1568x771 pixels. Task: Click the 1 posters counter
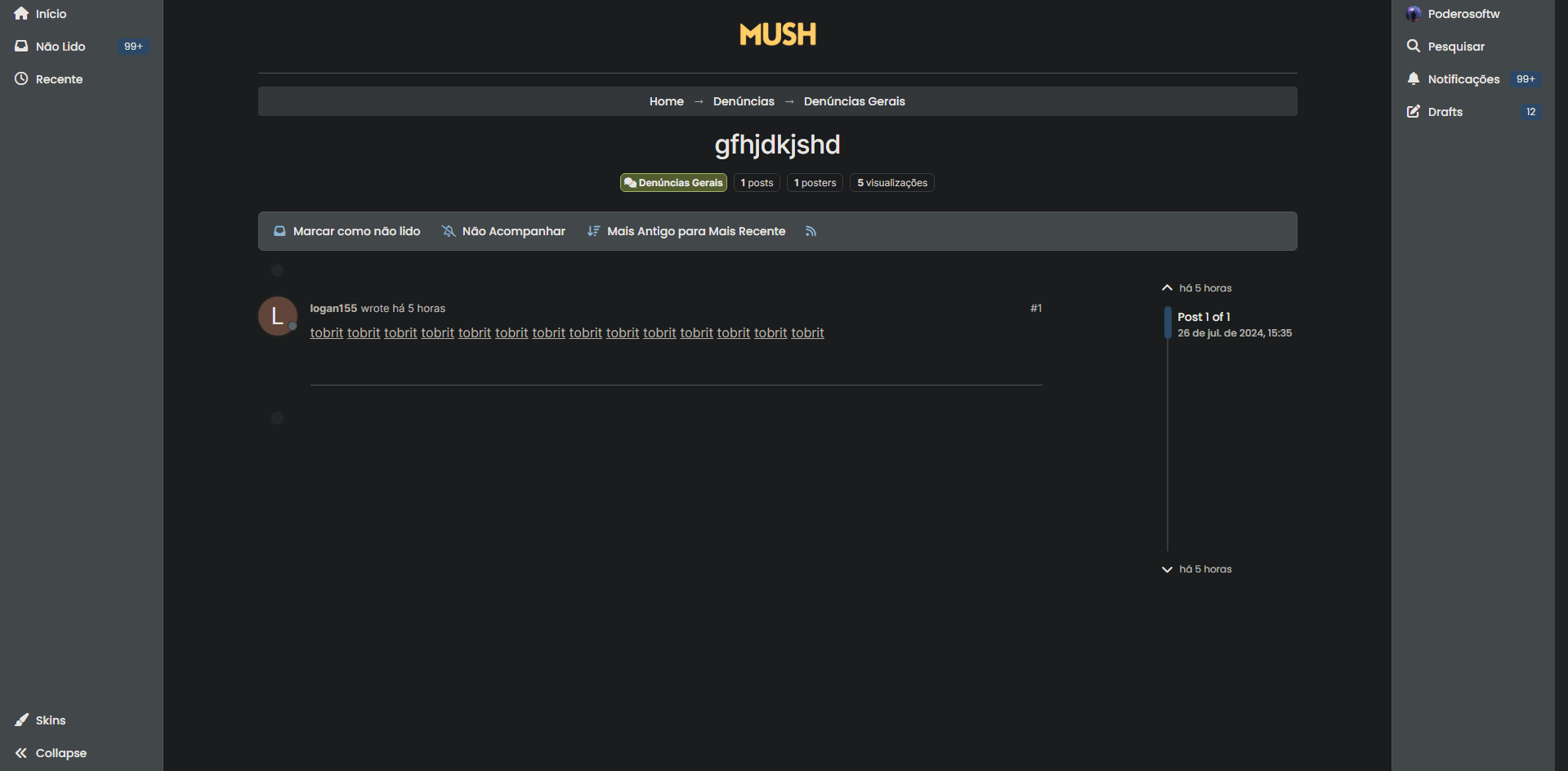click(815, 183)
